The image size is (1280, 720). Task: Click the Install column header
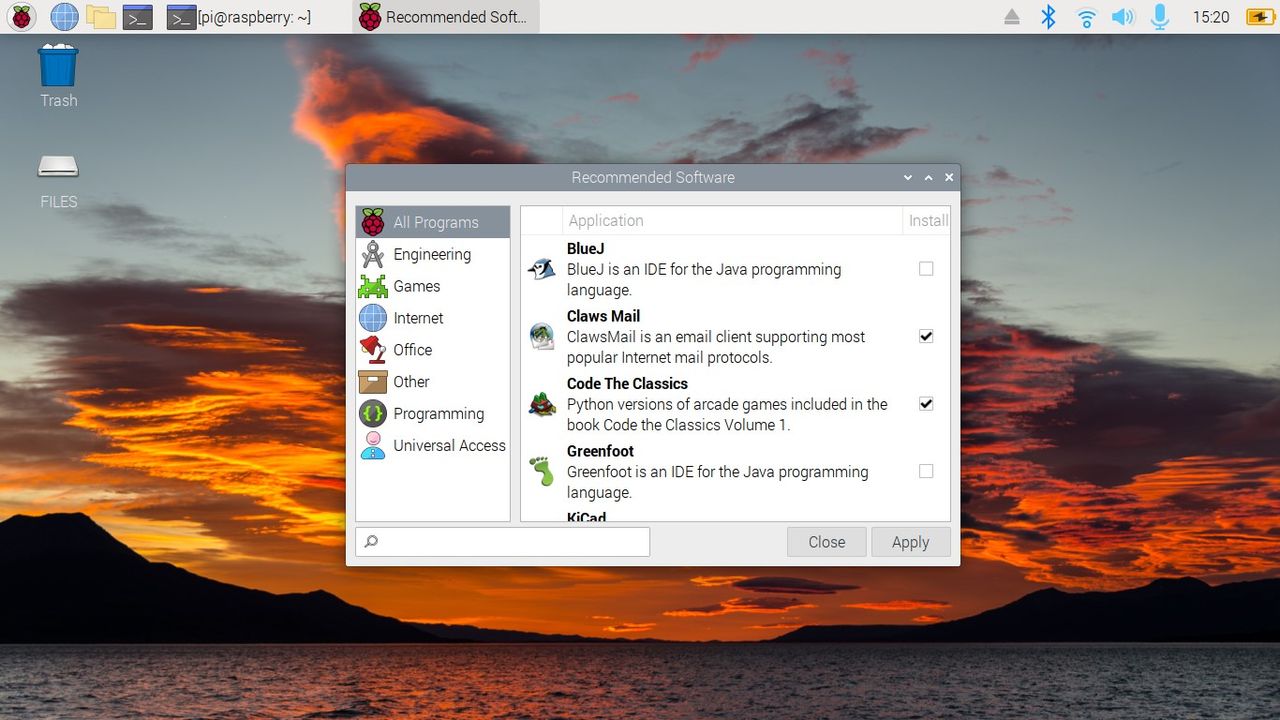927,221
